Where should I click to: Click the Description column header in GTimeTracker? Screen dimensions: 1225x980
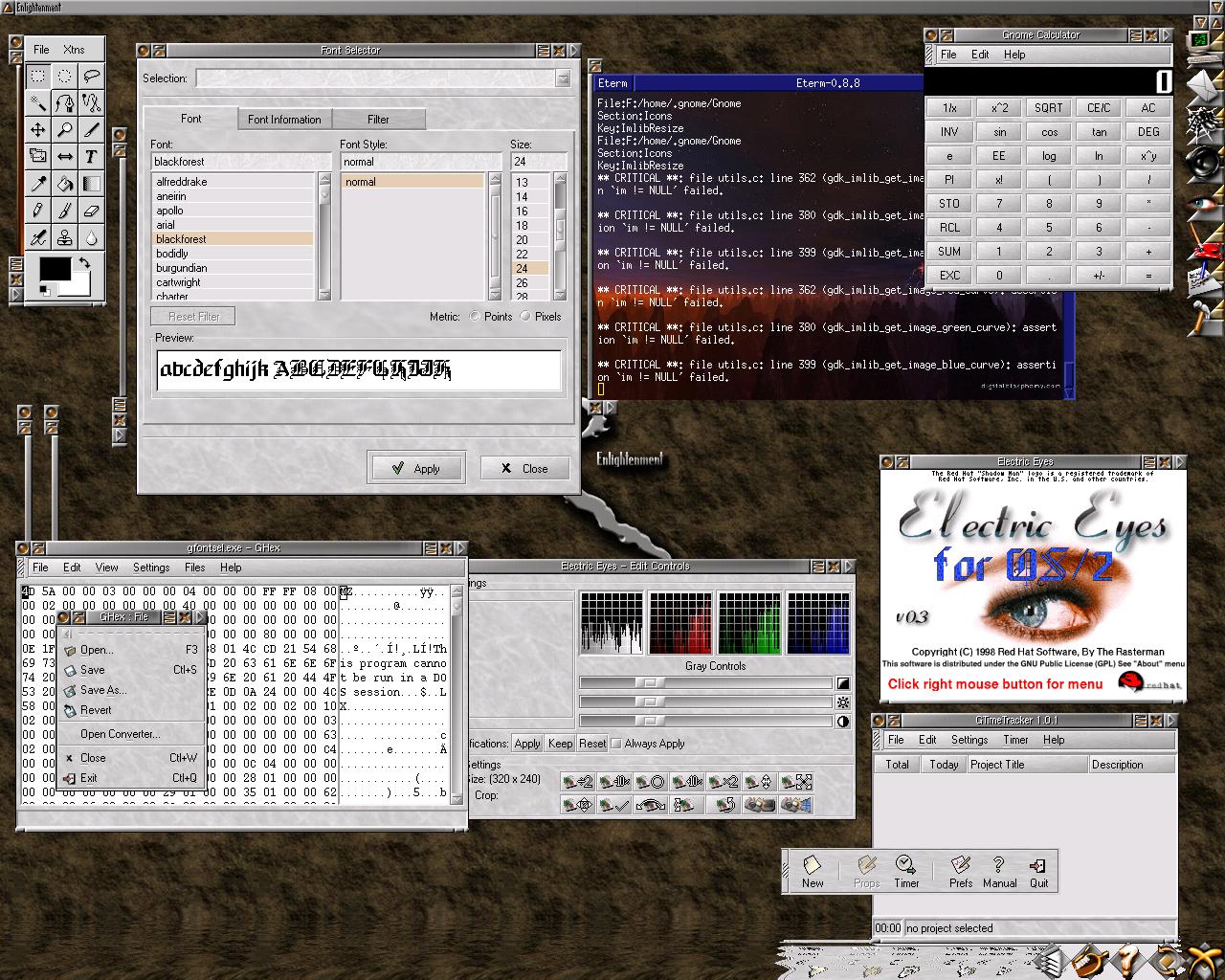click(1131, 764)
